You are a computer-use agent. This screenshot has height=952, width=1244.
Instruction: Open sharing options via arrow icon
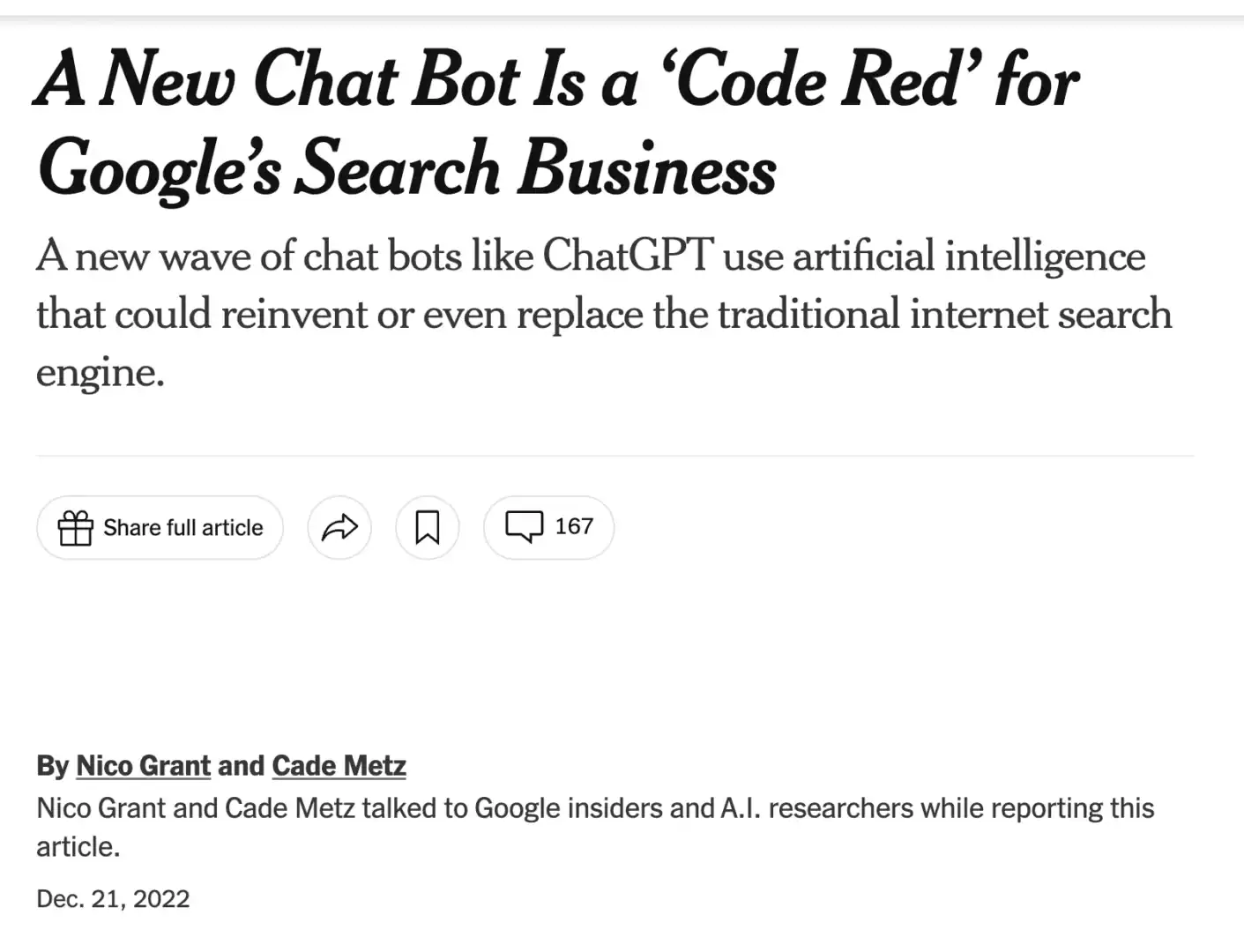(339, 527)
